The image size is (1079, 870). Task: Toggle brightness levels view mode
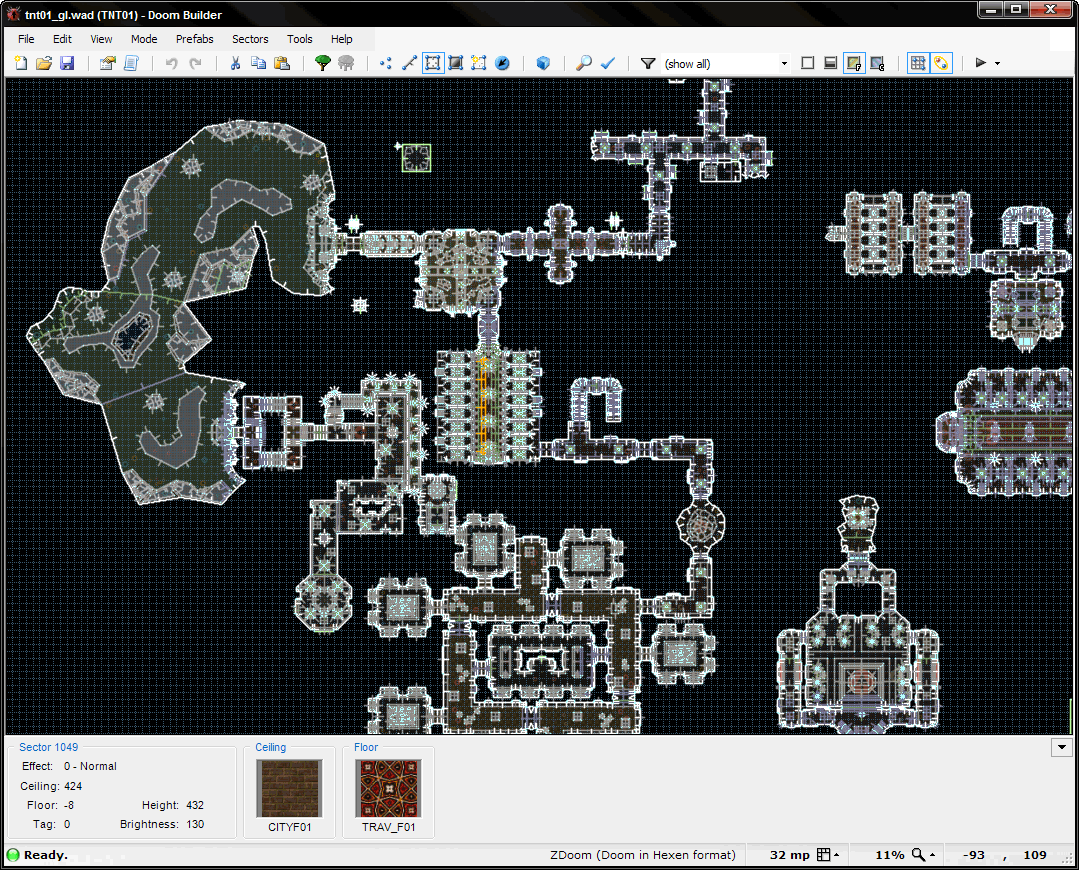831,63
